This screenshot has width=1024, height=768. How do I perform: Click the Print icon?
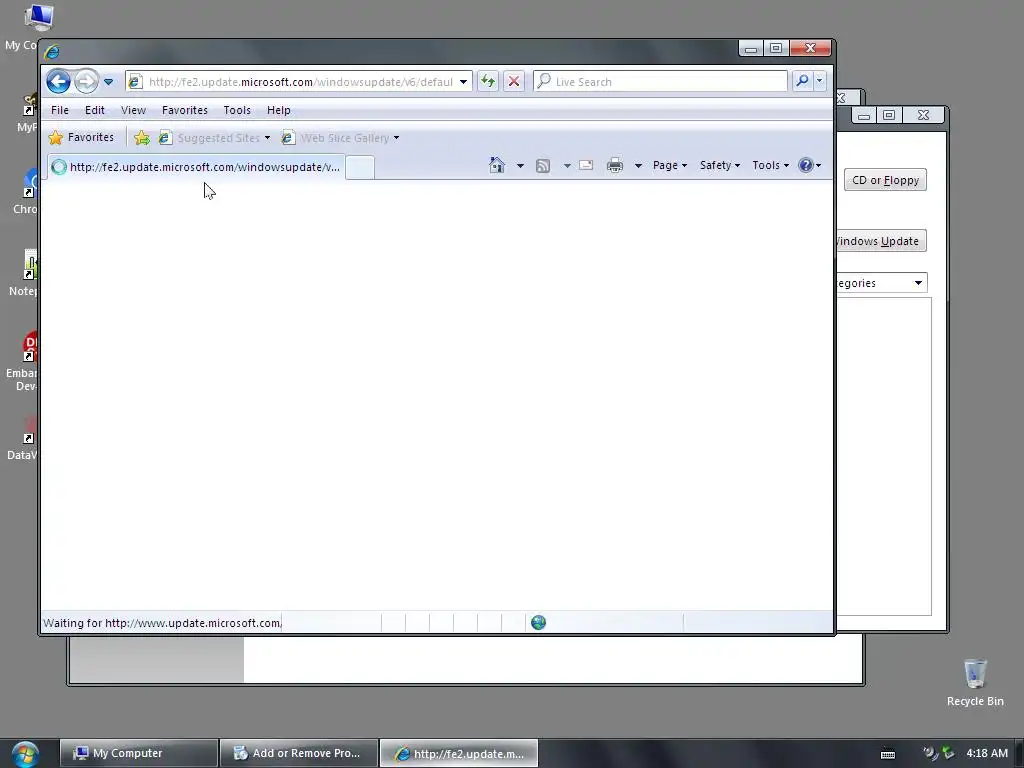point(615,165)
